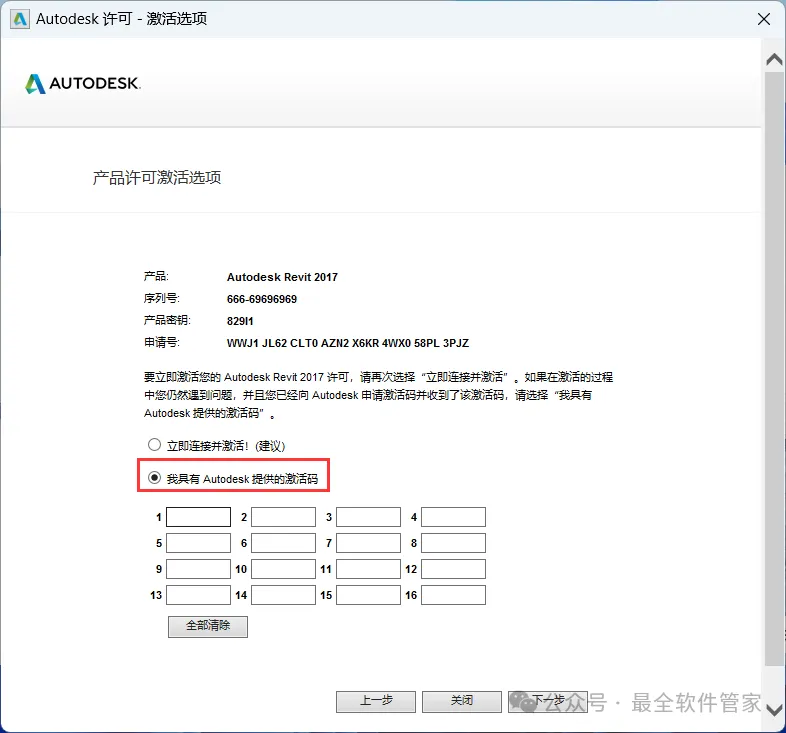Click the '产品密钥:' label

[167, 320]
